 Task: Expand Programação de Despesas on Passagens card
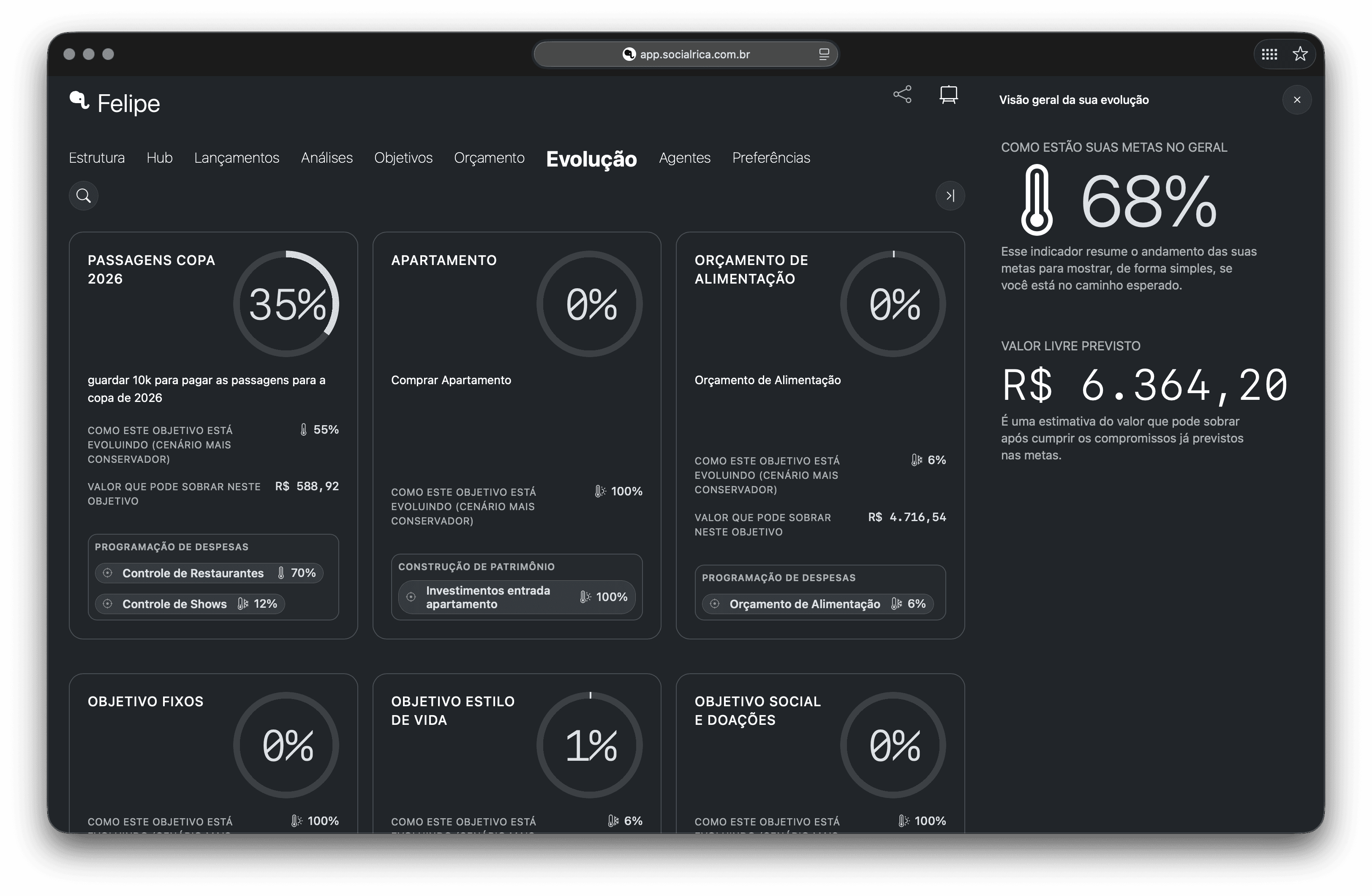(171, 546)
